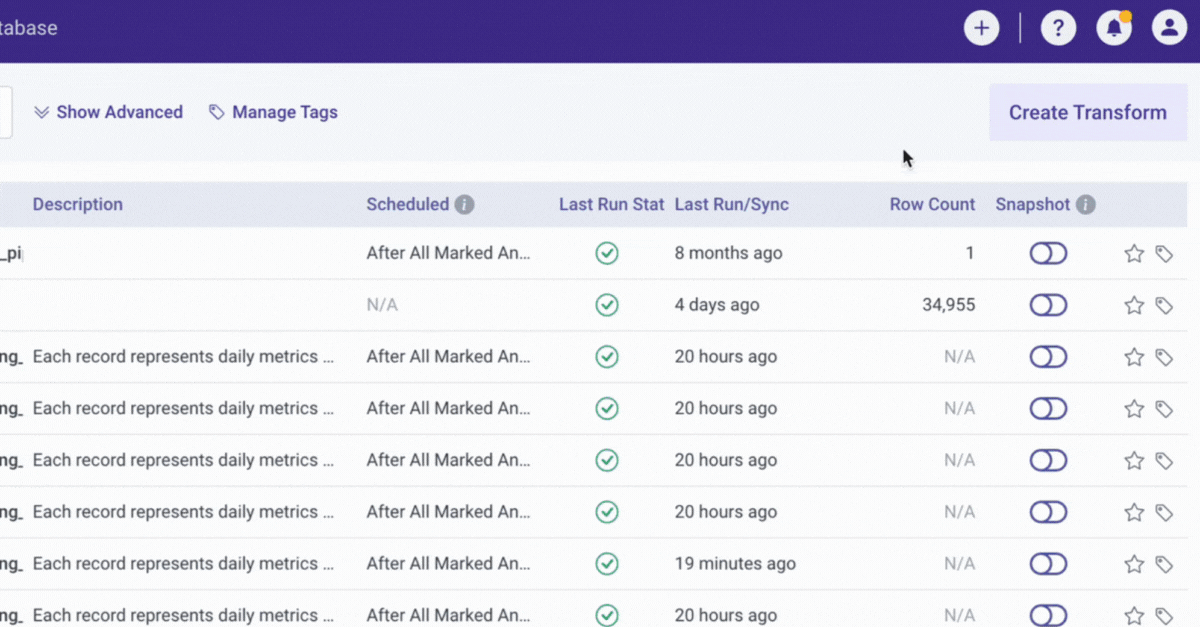This screenshot has height=627, width=1200.
Task: Star the row run 19 minutes ago
Action: 1134,564
